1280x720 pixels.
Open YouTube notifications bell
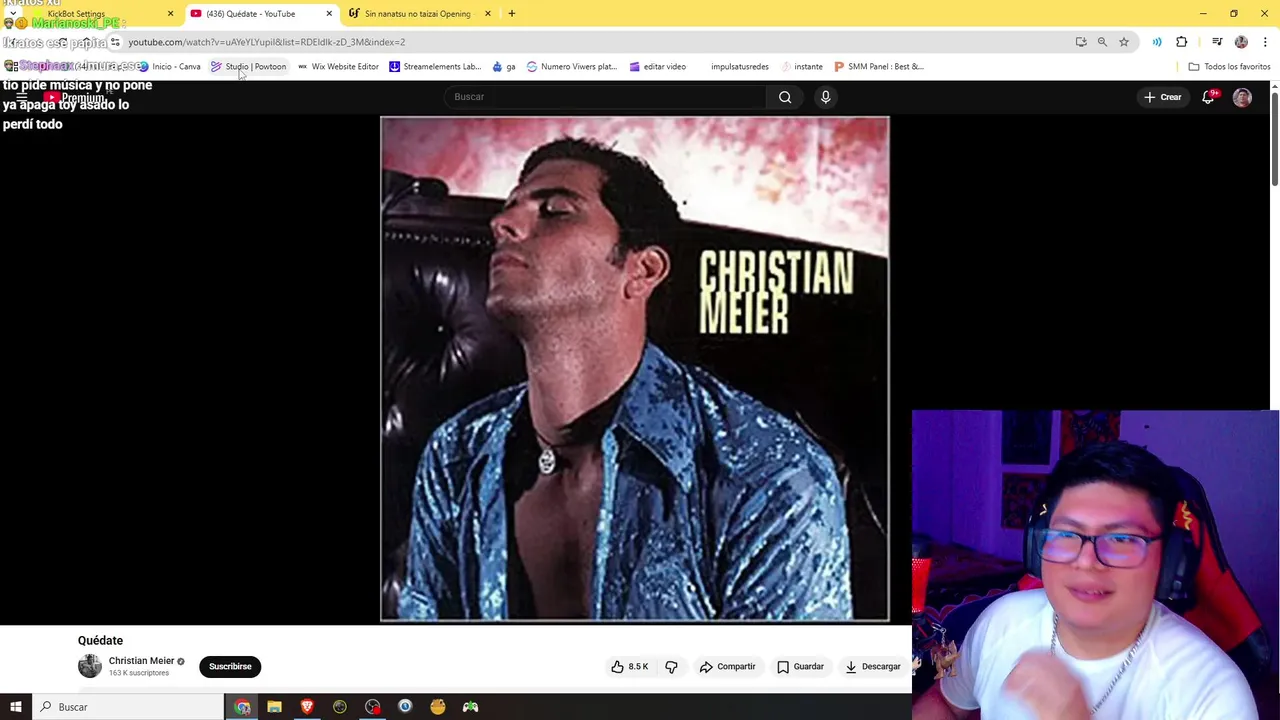1208,97
